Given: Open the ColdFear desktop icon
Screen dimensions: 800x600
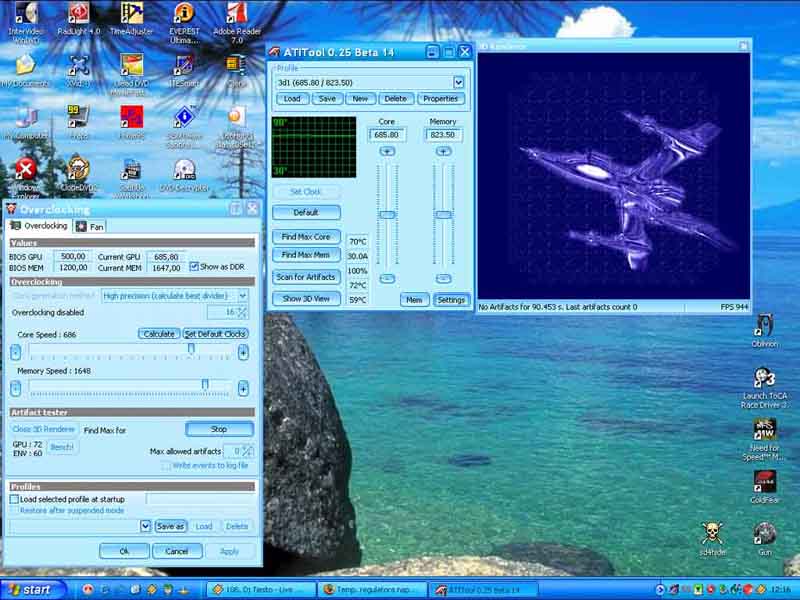Looking at the screenshot, I should click(x=764, y=481).
